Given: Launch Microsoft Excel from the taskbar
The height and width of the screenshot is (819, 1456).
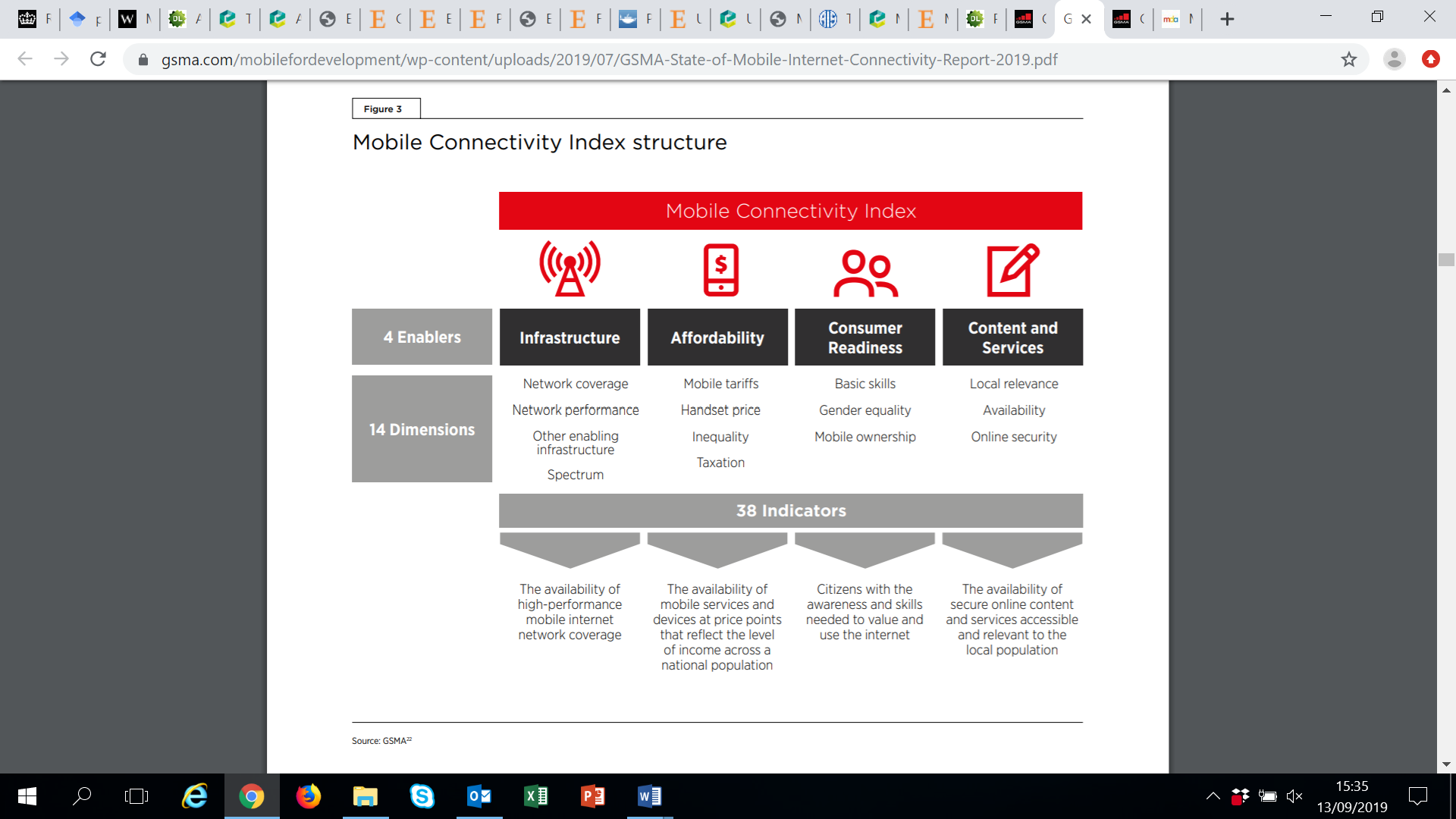Looking at the screenshot, I should click(536, 796).
